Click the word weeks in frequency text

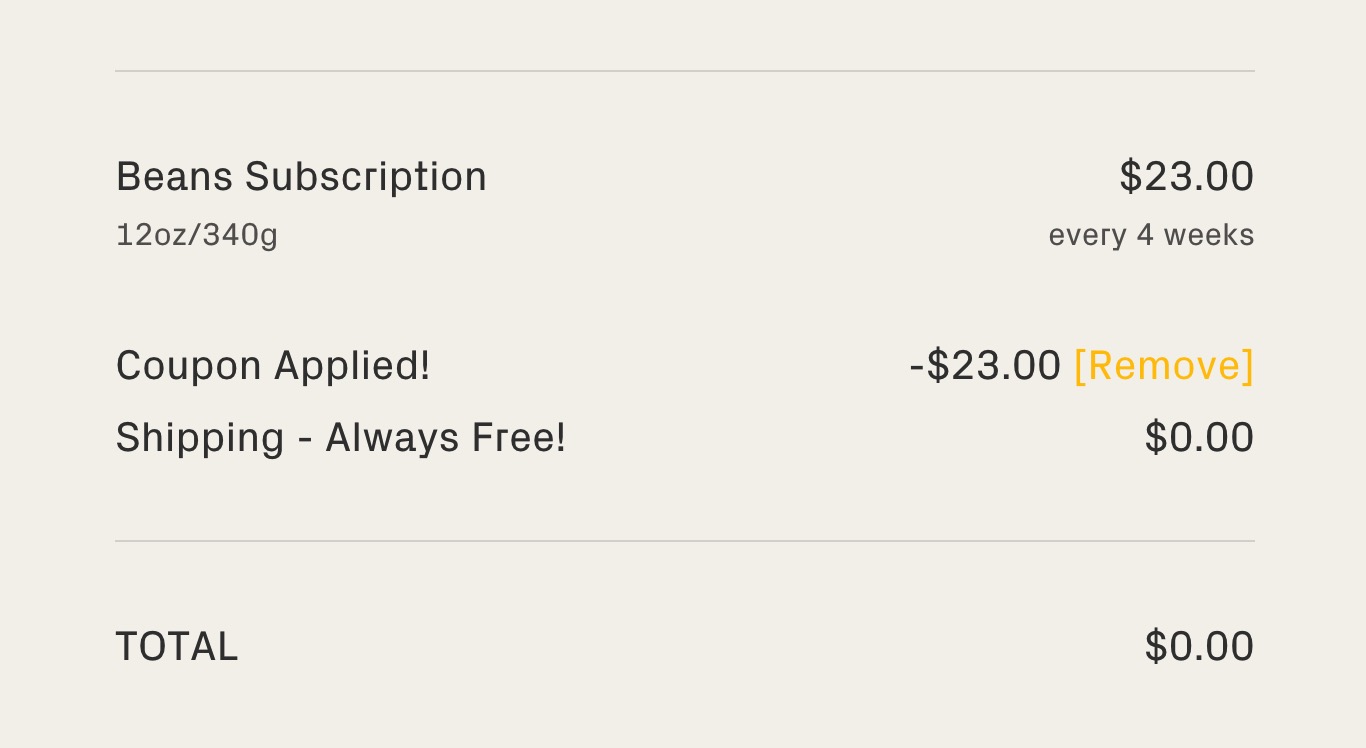click(x=1209, y=235)
